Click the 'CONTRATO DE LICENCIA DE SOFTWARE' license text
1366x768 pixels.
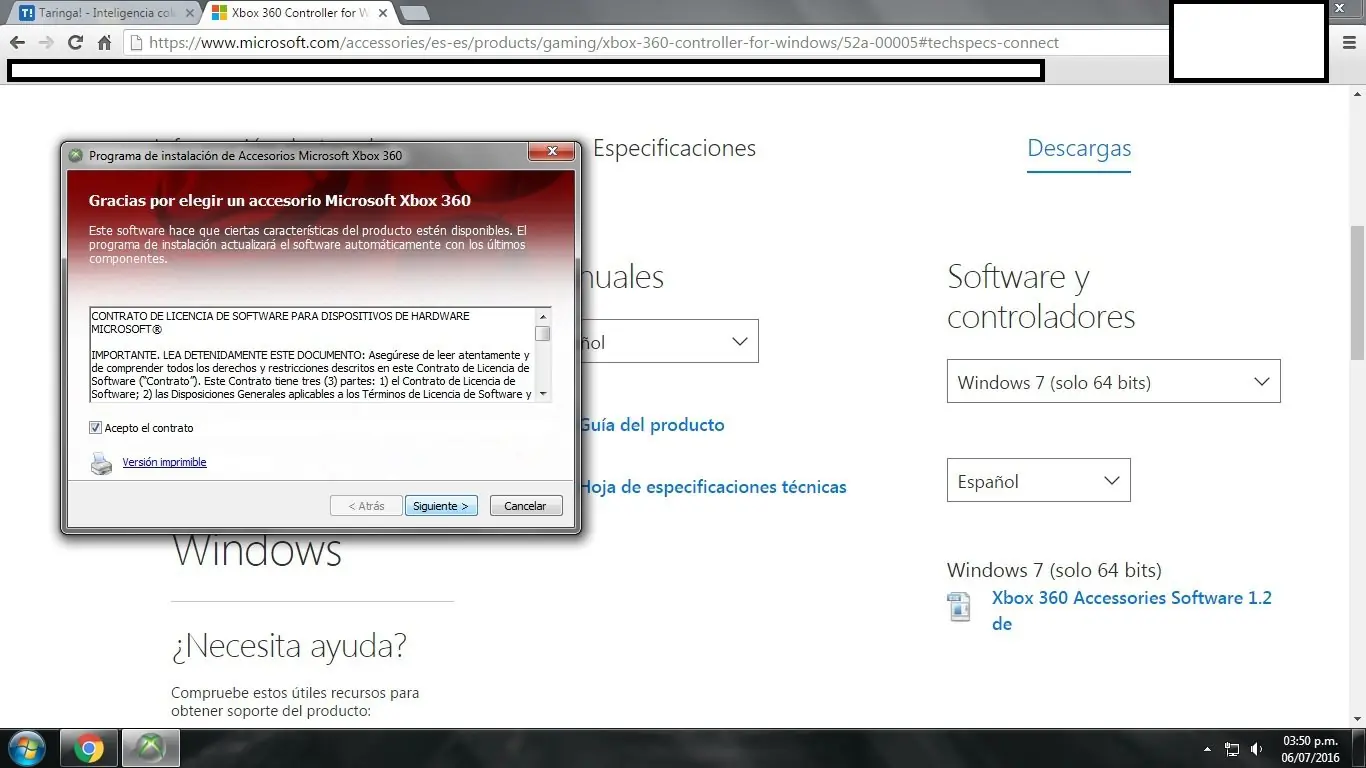(x=280, y=322)
